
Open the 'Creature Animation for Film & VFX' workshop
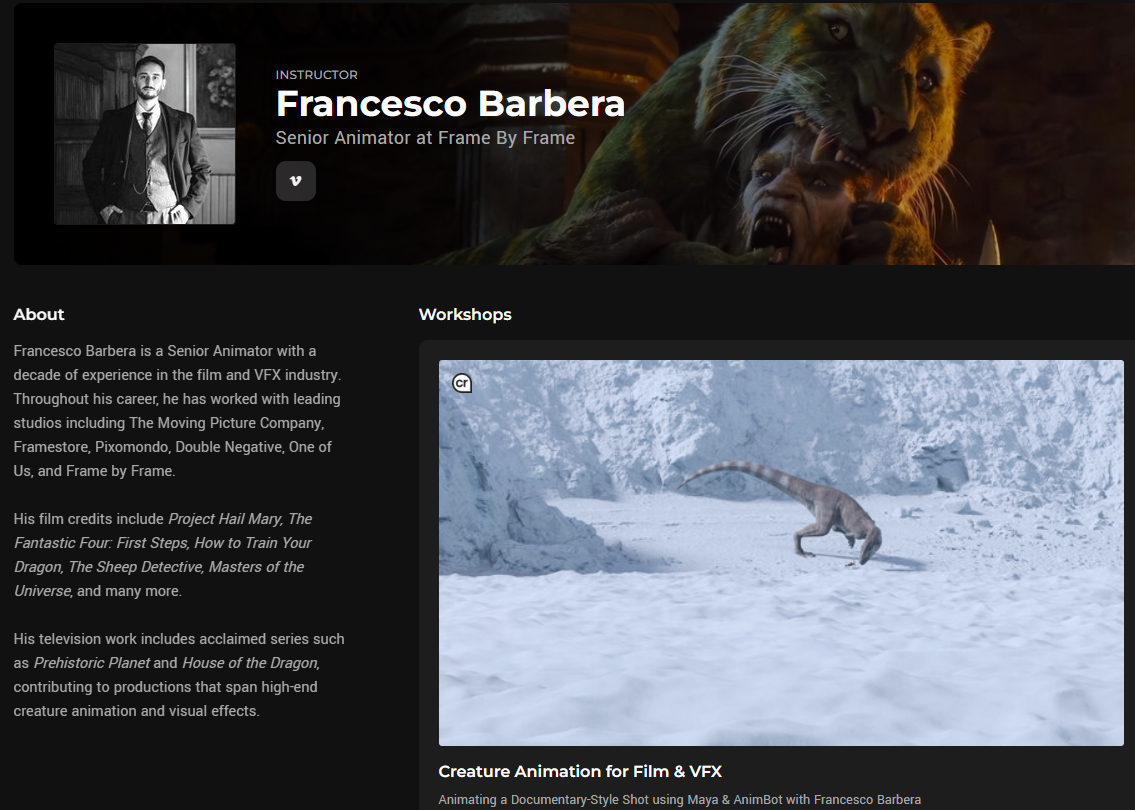coord(580,772)
